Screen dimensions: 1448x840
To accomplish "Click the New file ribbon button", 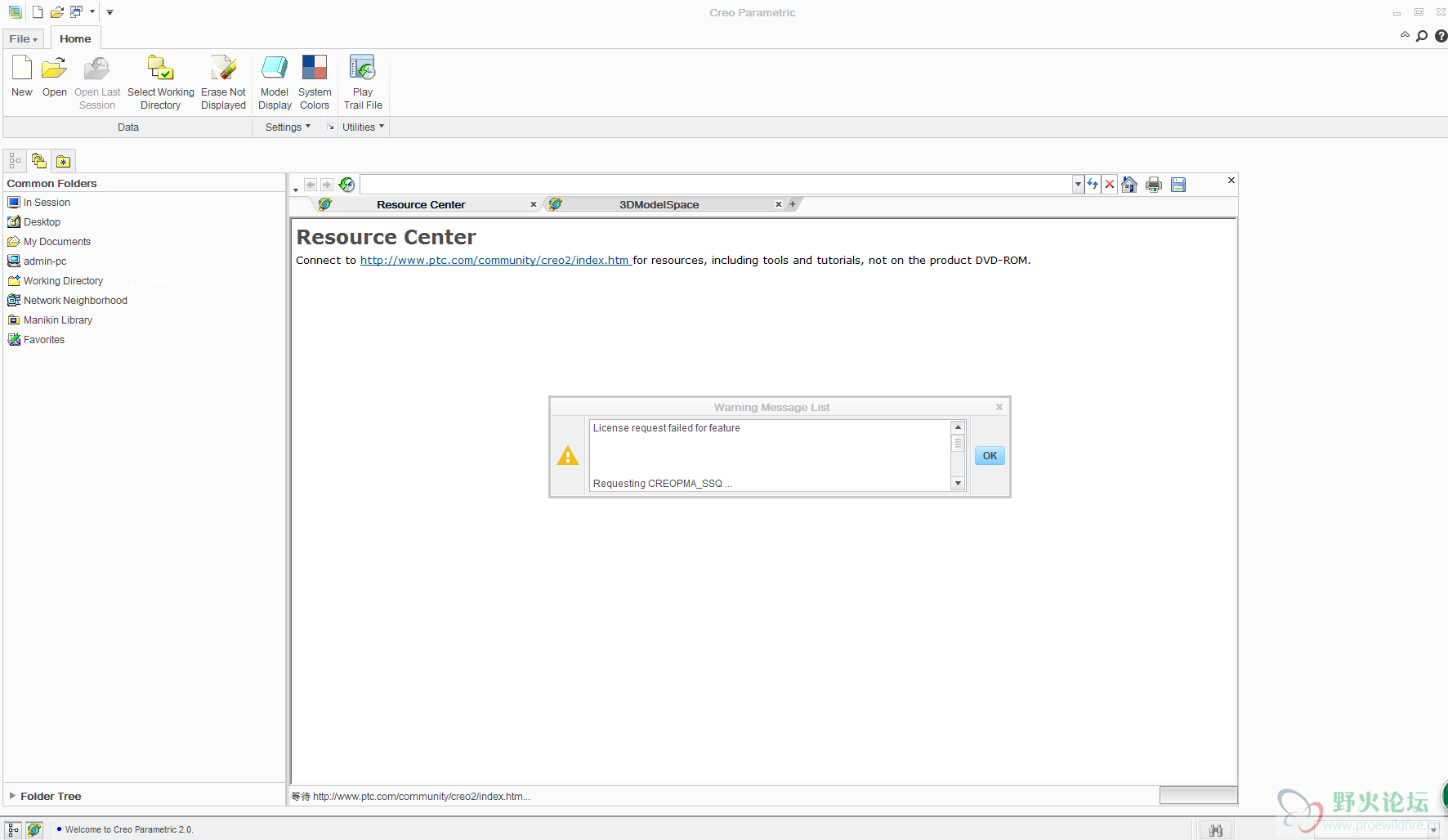I will [x=22, y=77].
